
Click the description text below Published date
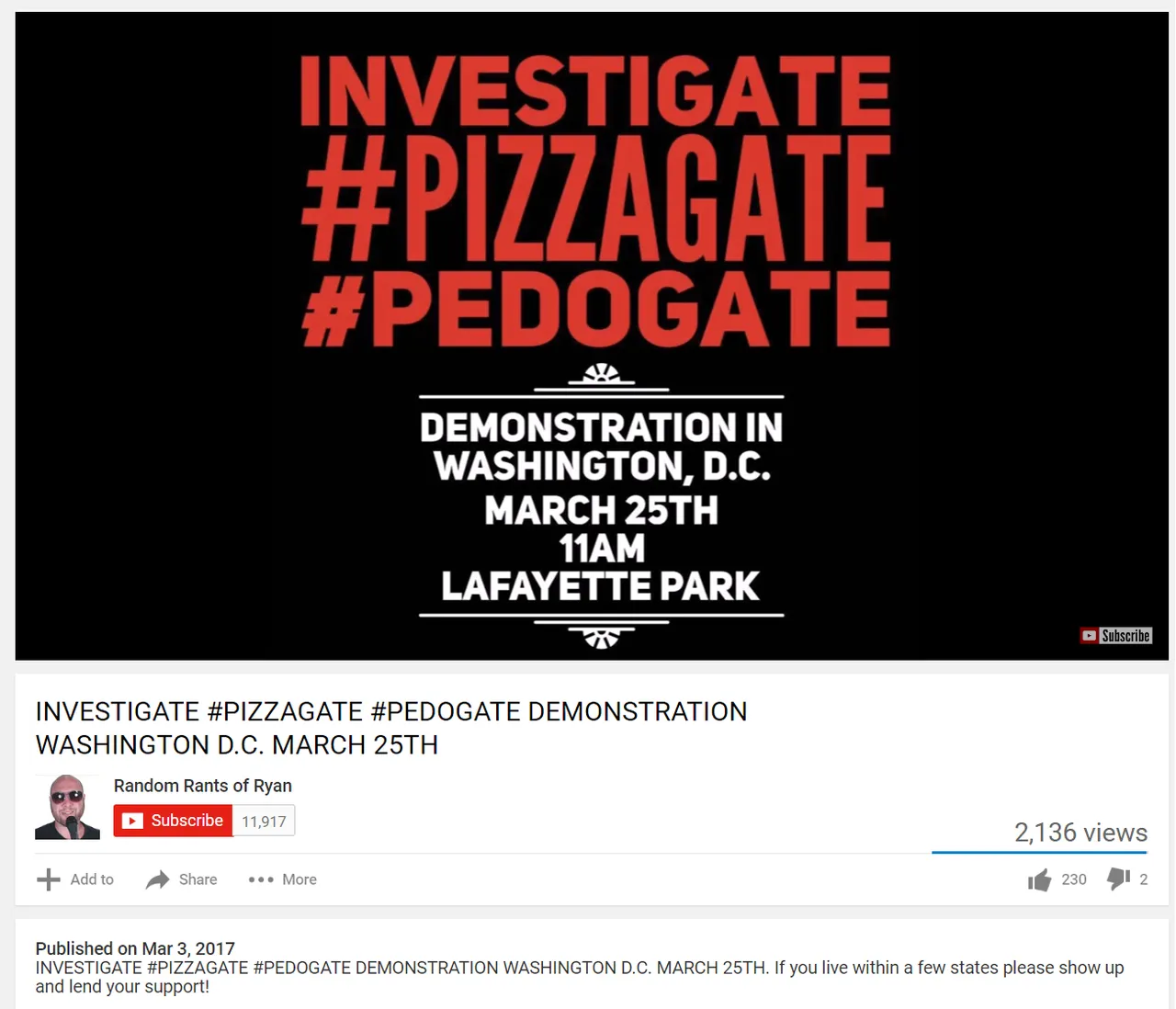click(x=580, y=977)
